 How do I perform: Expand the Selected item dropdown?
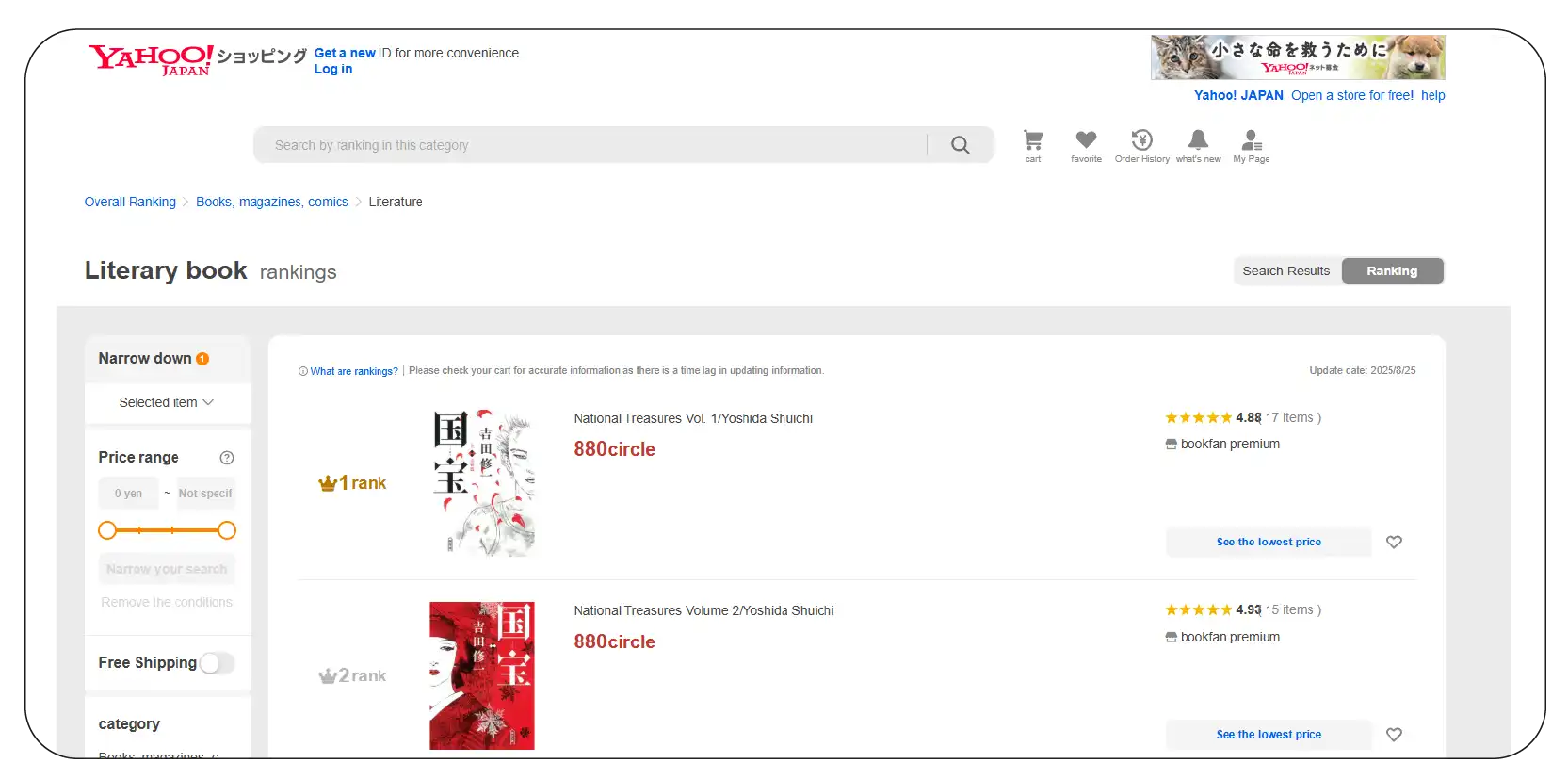[167, 402]
